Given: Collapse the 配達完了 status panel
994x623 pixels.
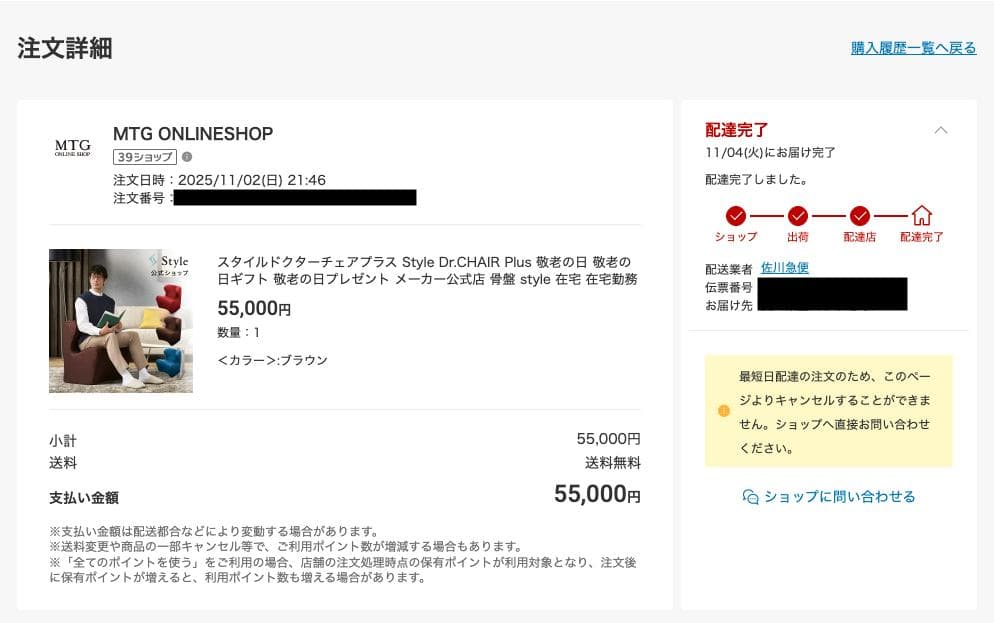Looking at the screenshot, I should [x=941, y=129].
